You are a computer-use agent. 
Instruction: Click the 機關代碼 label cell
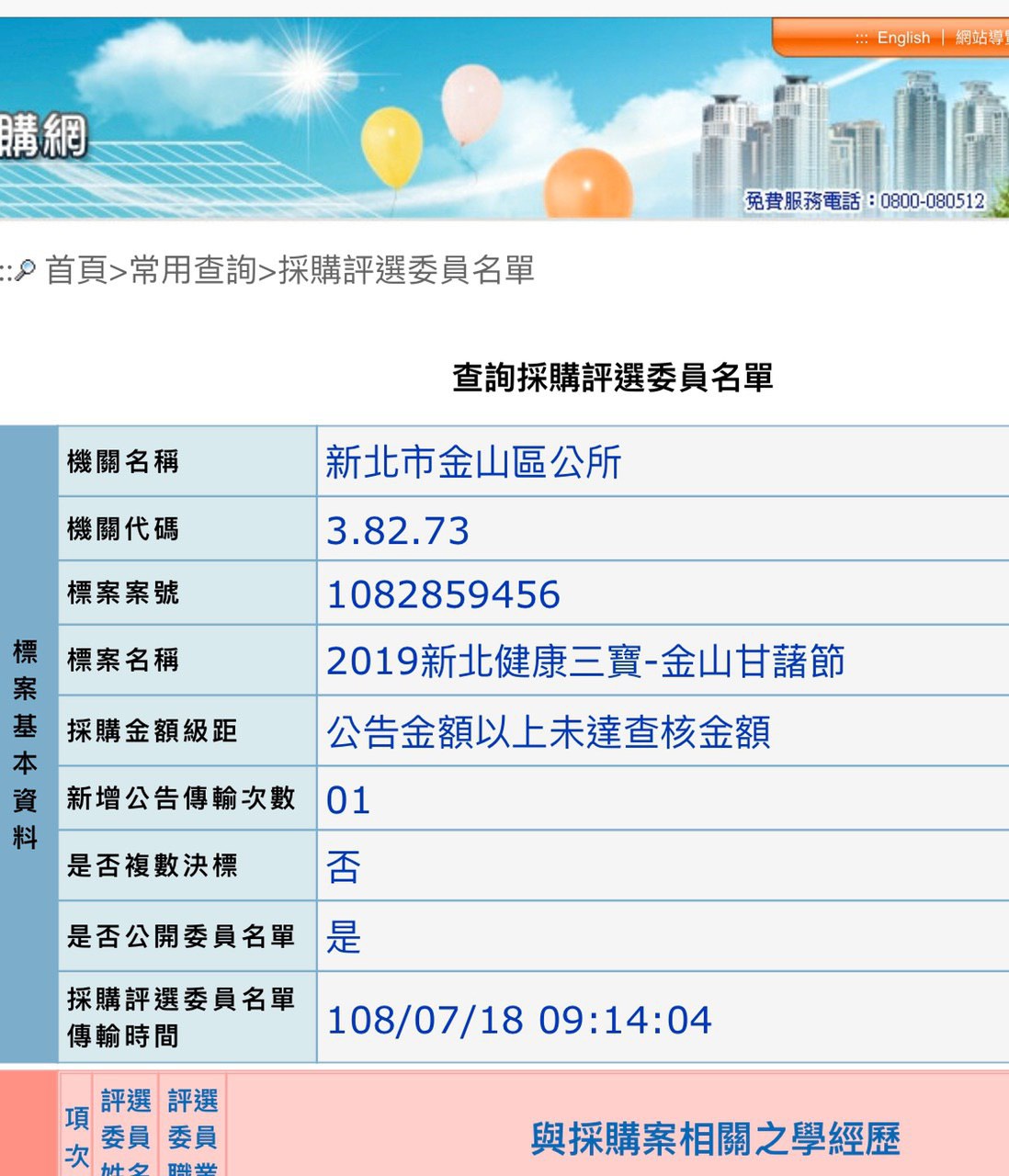187,529
